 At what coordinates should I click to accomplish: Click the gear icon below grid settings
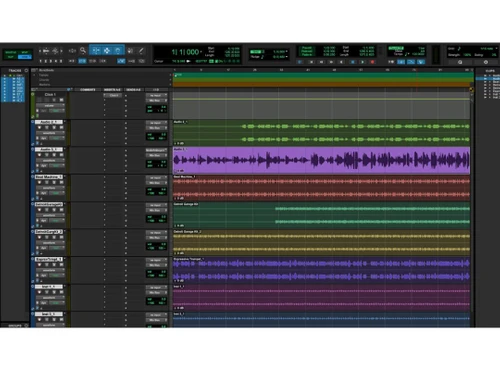click(486, 62)
